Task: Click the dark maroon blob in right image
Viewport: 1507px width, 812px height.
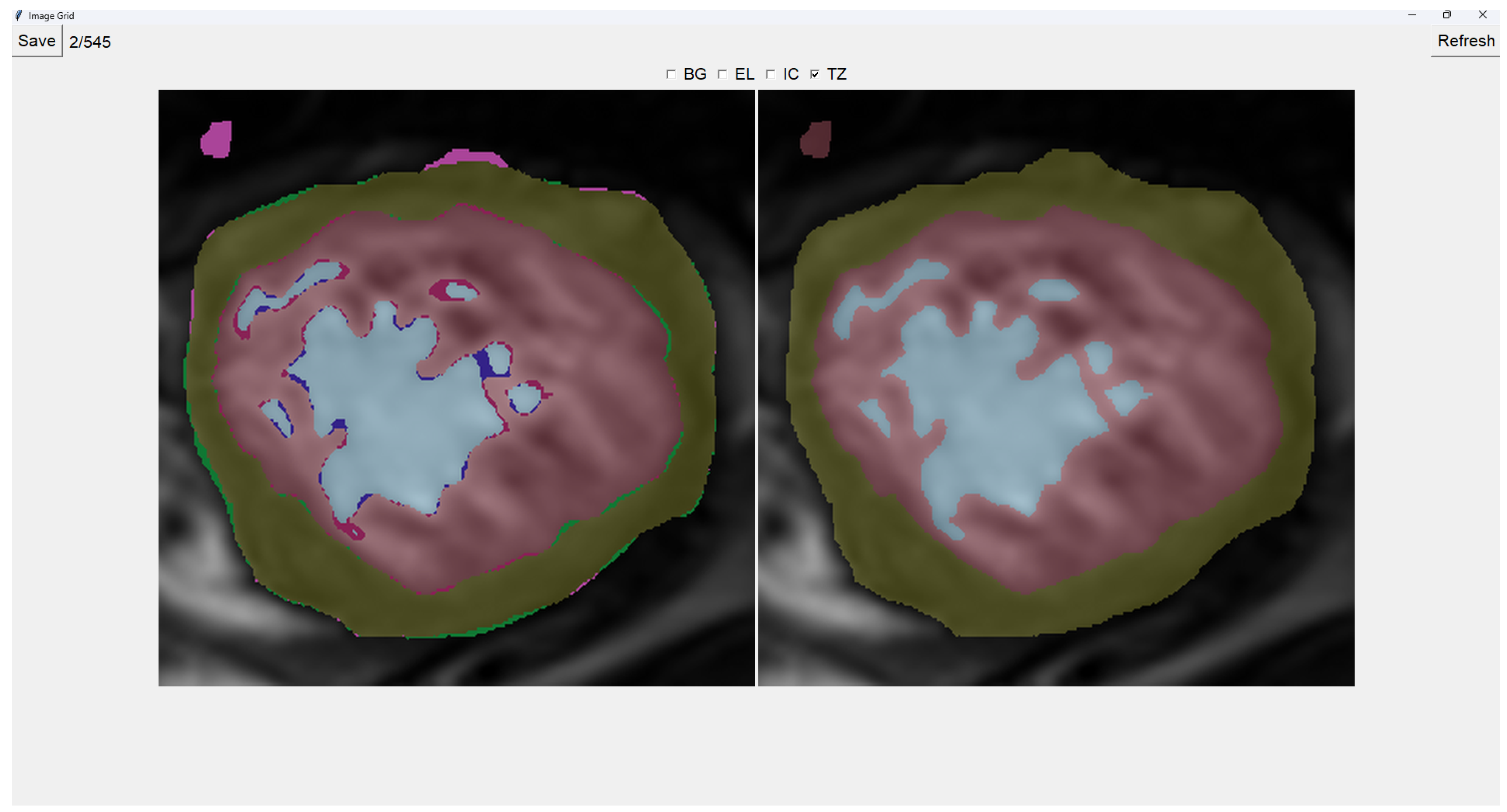Action: (x=816, y=140)
